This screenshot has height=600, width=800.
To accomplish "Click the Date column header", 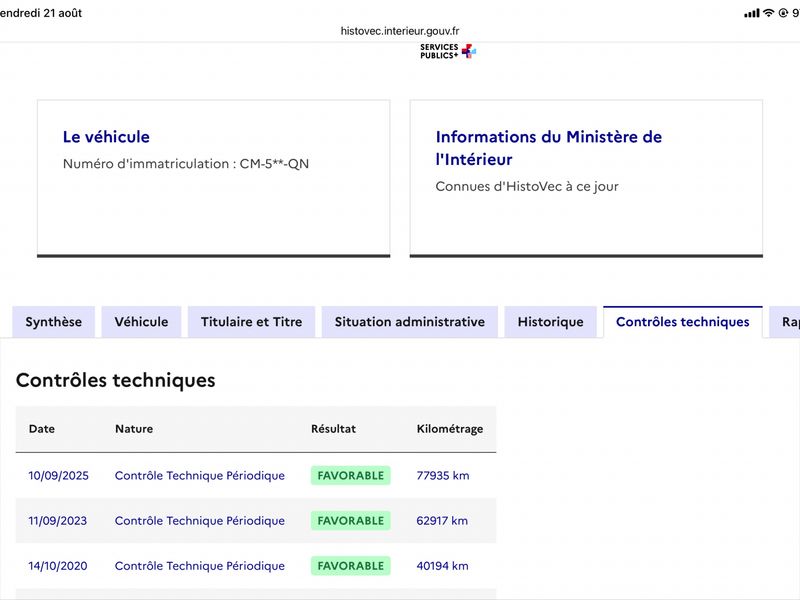I will [x=42, y=429].
